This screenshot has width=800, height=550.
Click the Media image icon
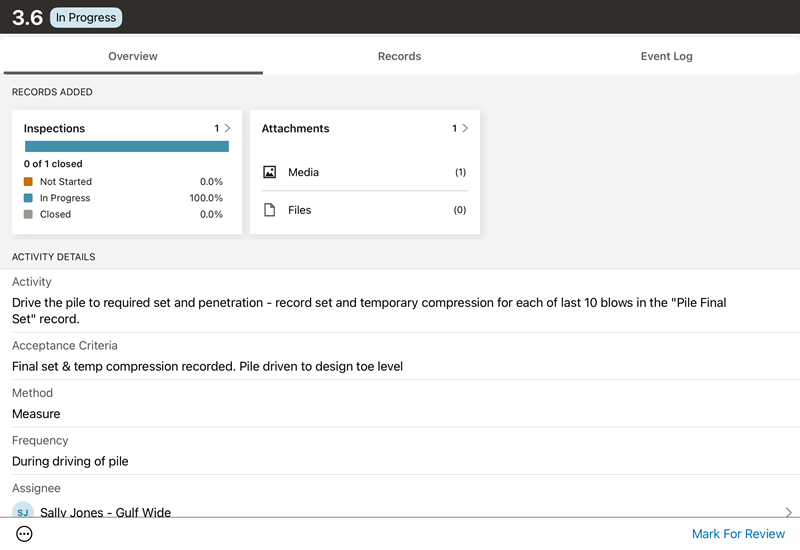269,172
